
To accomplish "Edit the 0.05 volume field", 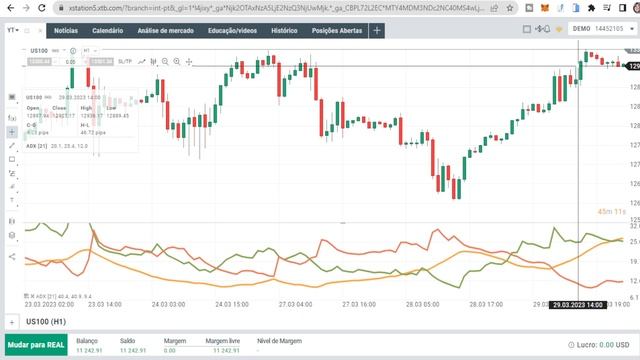I will pos(71,62).
